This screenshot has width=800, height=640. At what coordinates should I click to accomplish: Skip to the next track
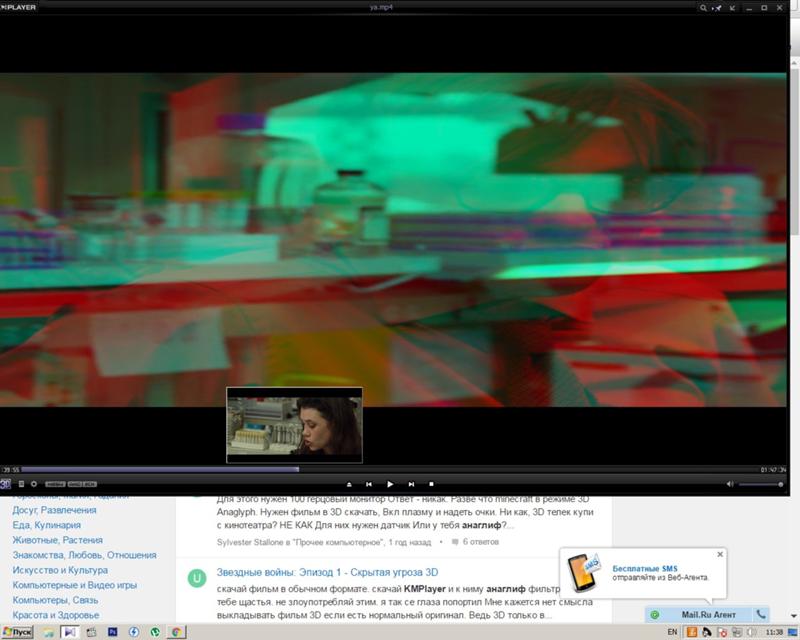[410, 484]
